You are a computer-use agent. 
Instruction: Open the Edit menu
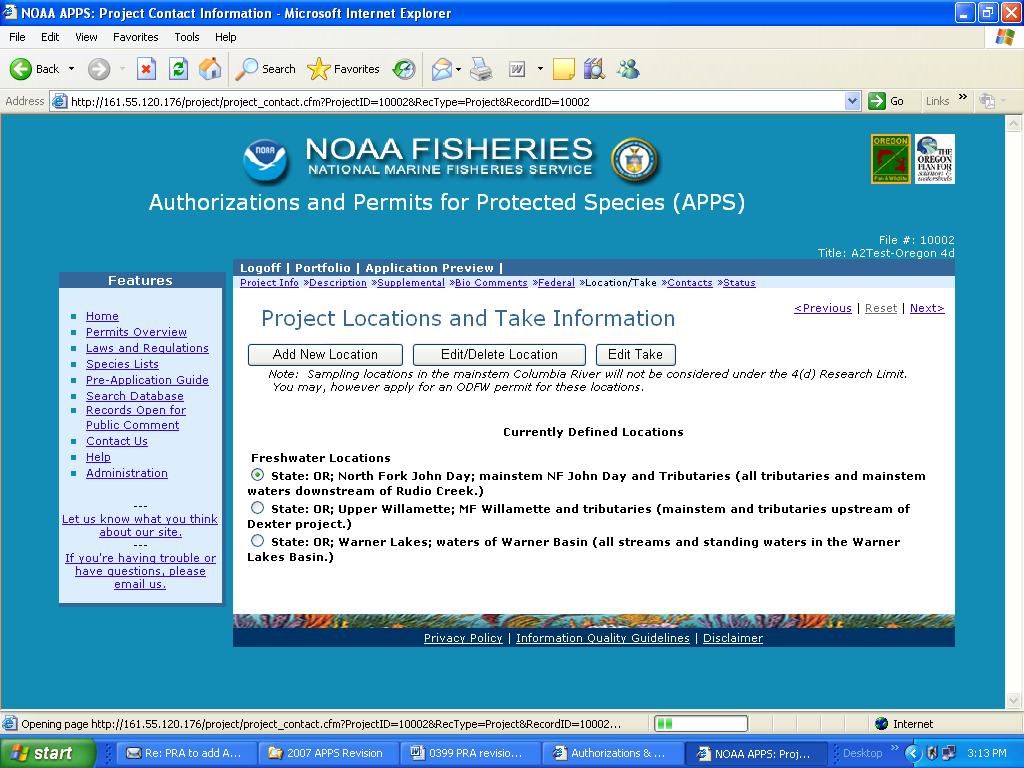50,37
